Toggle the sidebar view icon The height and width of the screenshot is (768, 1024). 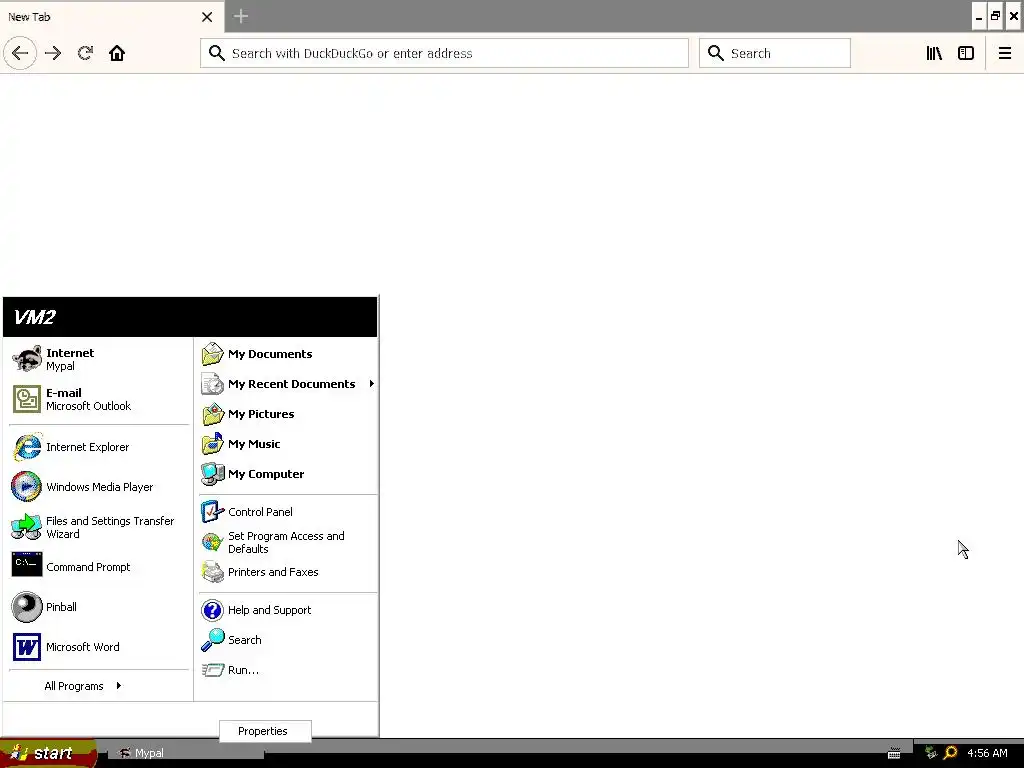point(966,53)
